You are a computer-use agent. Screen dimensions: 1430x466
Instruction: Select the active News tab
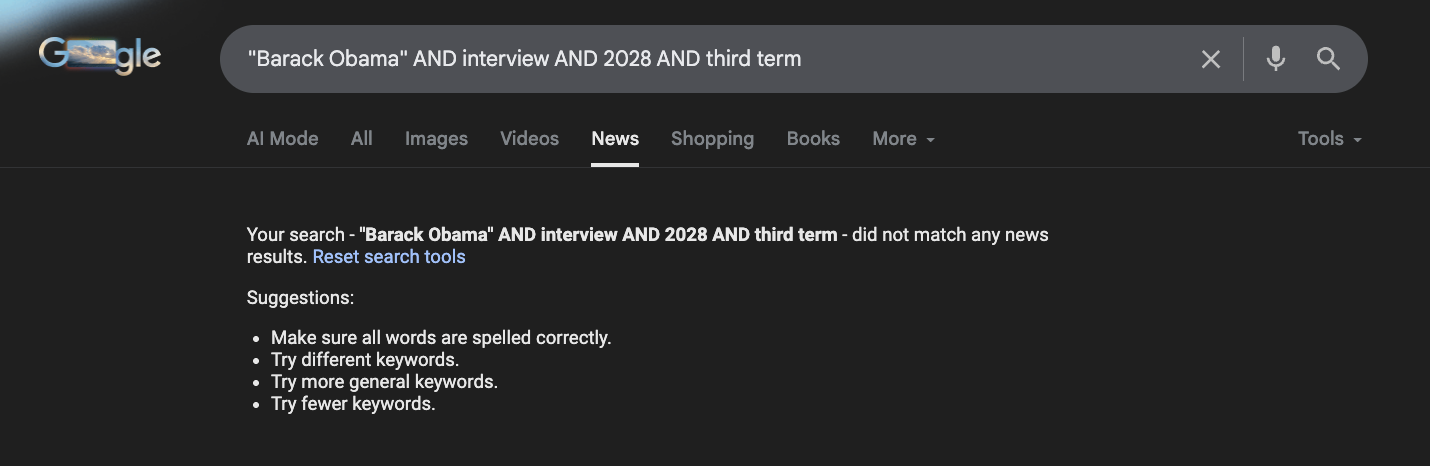tap(615, 139)
